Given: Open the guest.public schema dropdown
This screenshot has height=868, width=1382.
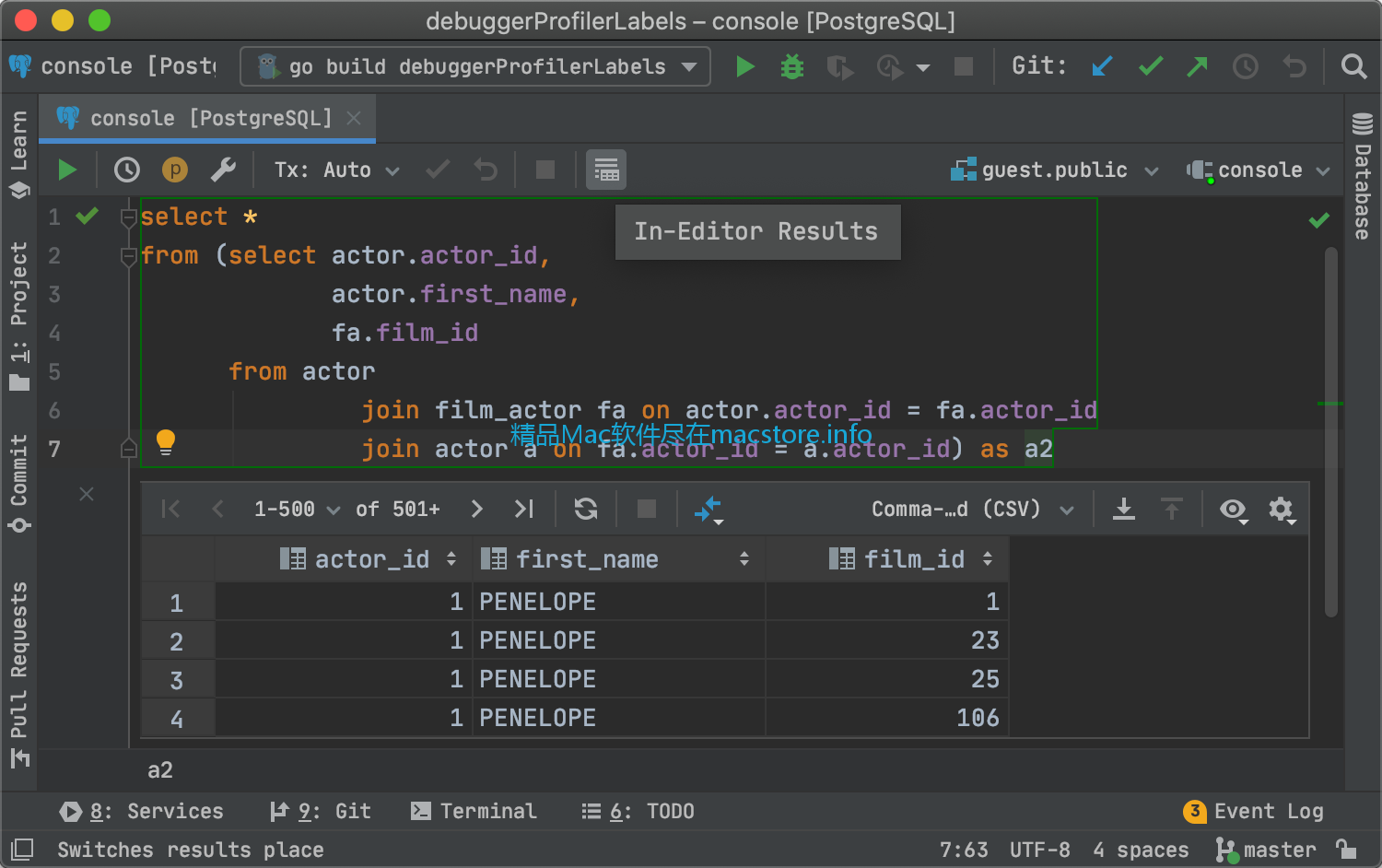Looking at the screenshot, I should 1054,170.
